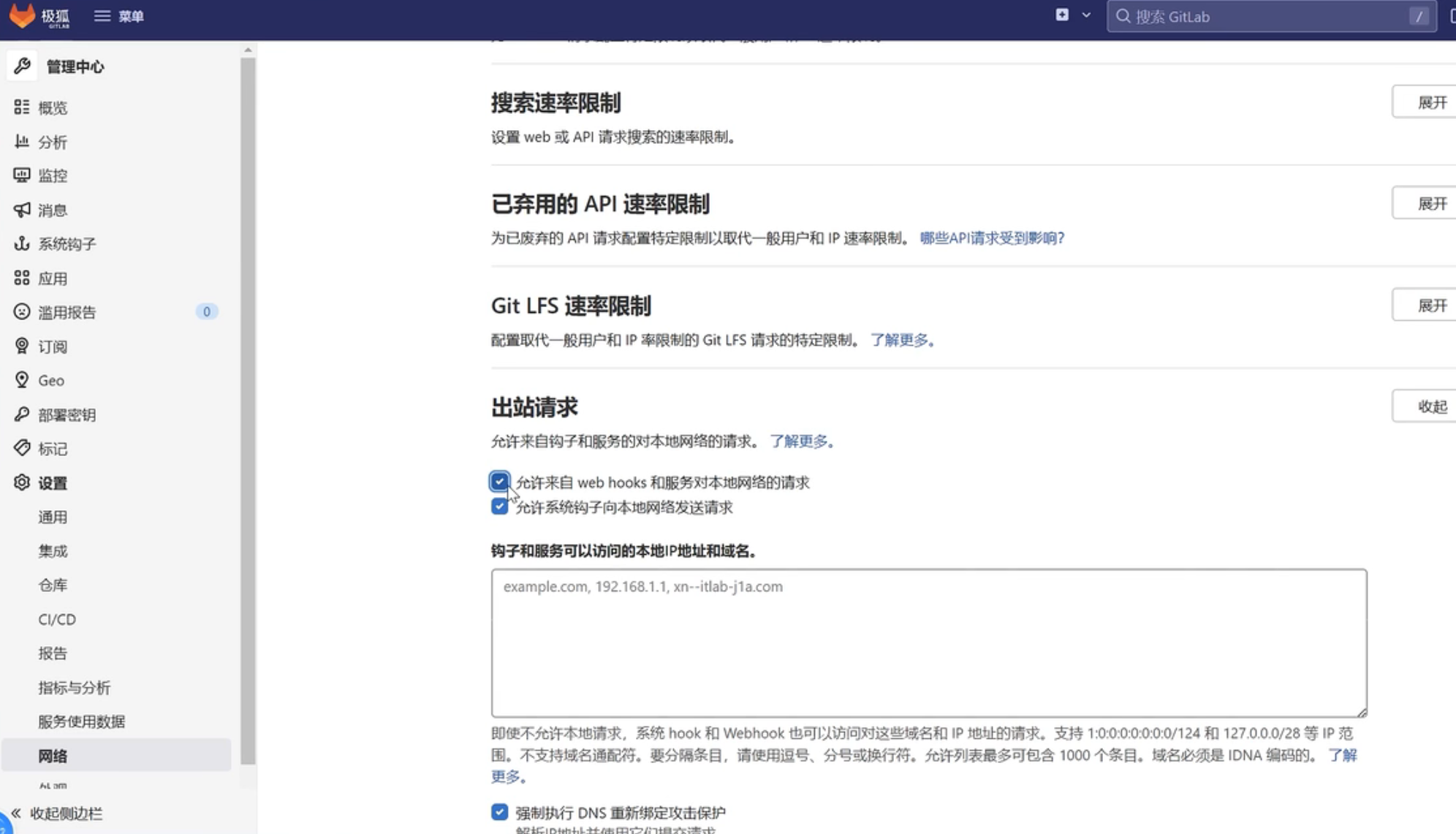Click the plus create-new icon
Image resolution: width=1456 pixels, height=834 pixels.
1062,15
